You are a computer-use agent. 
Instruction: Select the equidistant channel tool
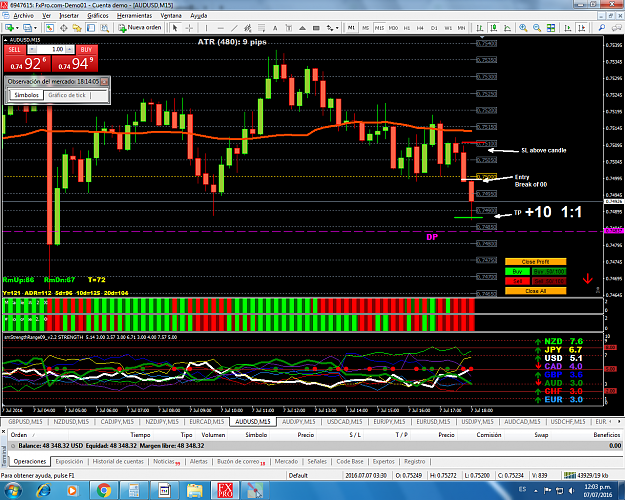pos(248,28)
